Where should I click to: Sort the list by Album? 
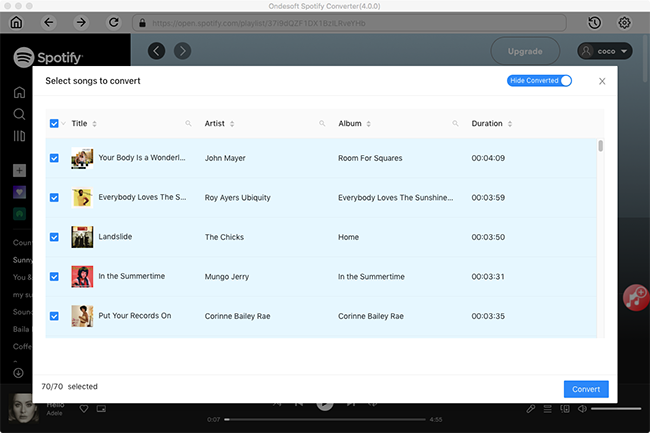(369, 123)
